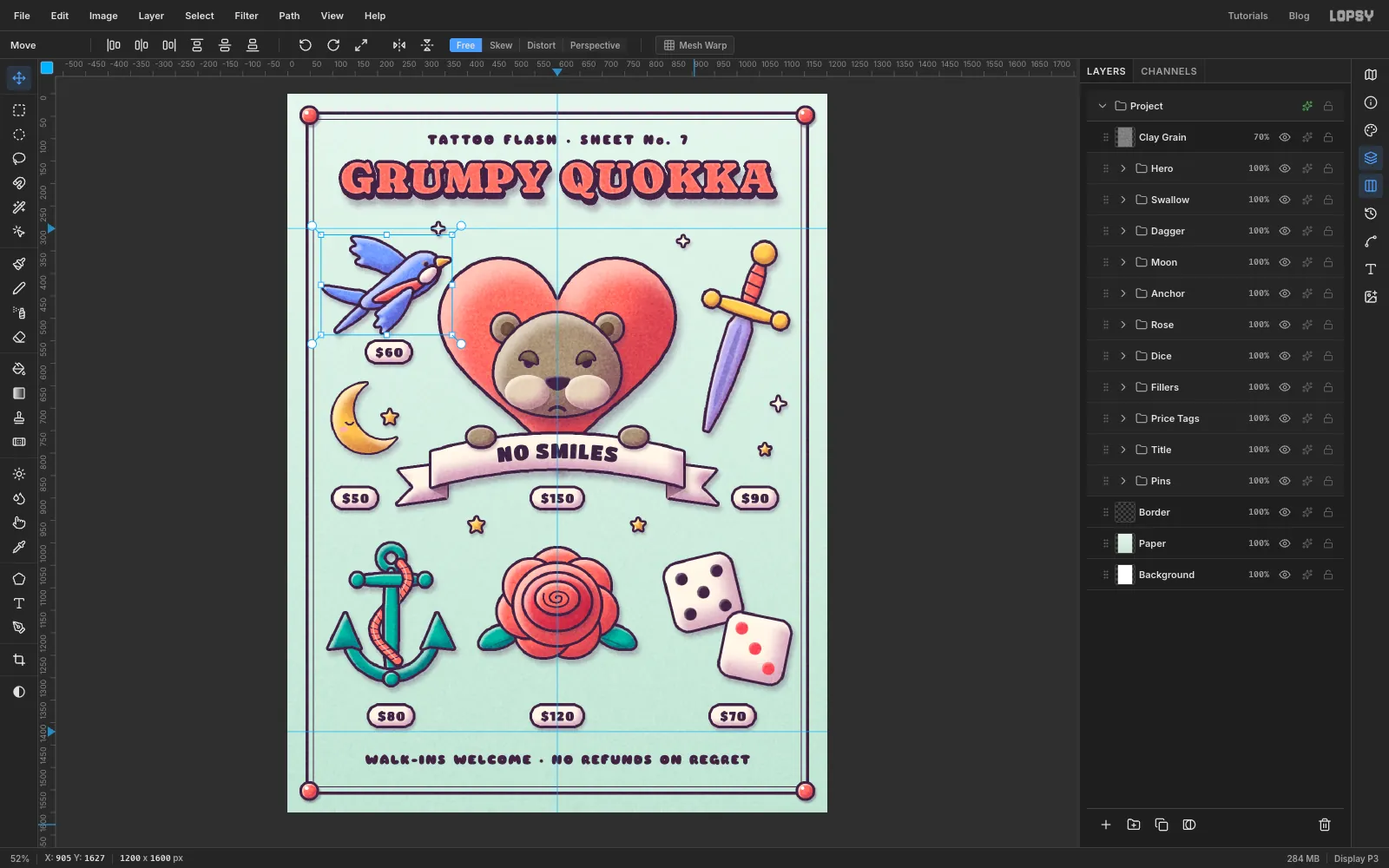
Task: Activate the Eraser tool
Action: (19, 337)
